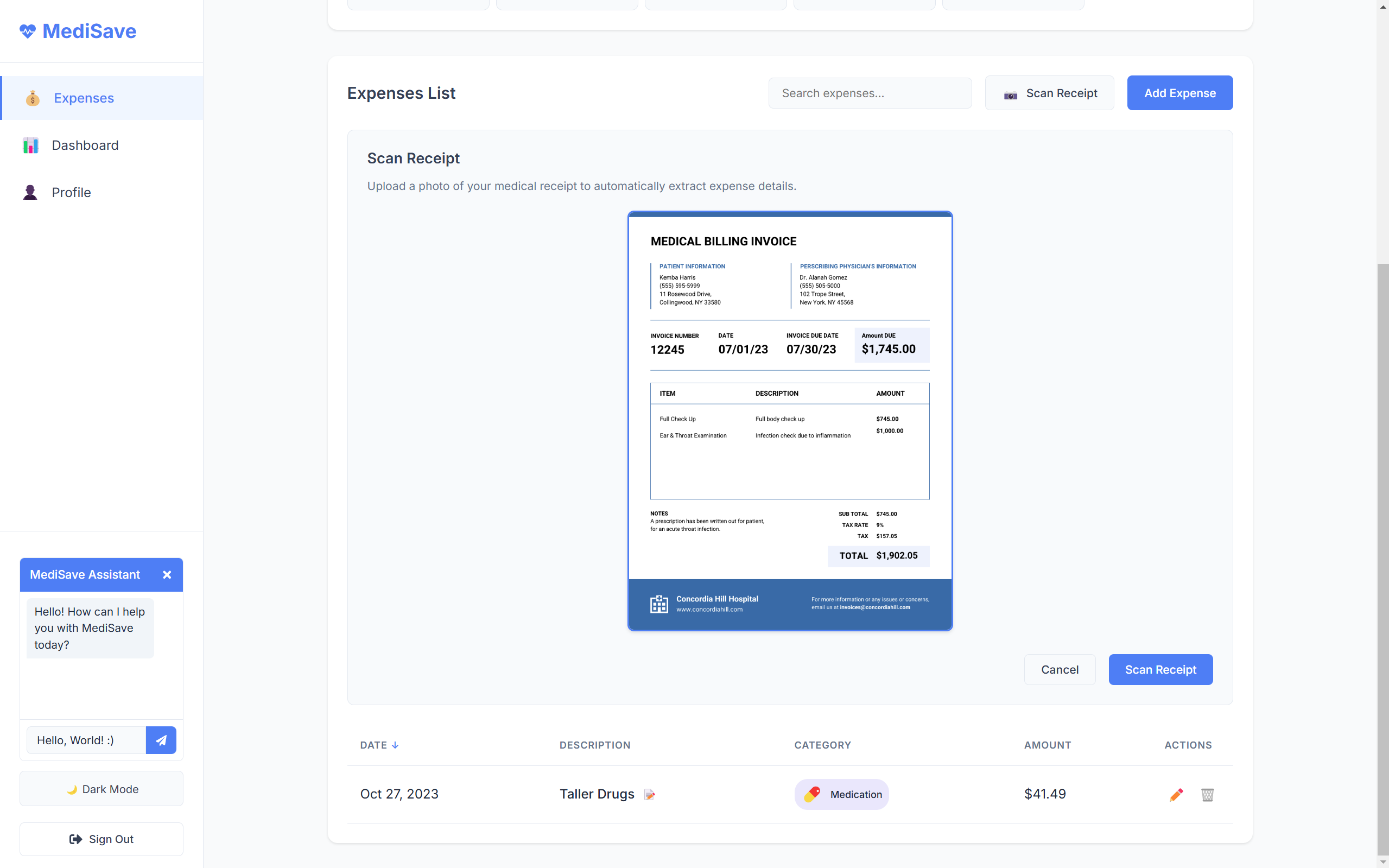This screenshot has height=868, width=1389.
Task: Open the Profile sidebar item
Action: click(71, 192)
